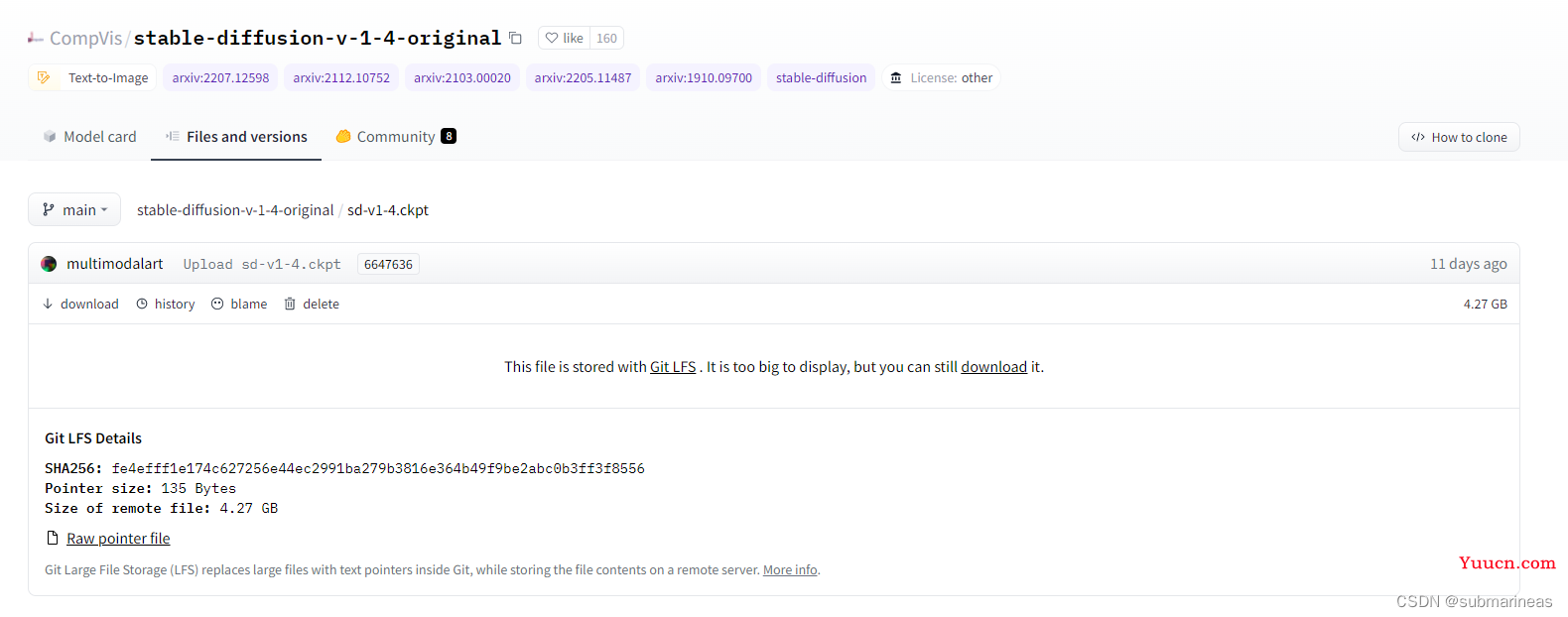Open the Git LFS link
The width and height of the screenshot is (1568, 617).
[673, 367]
